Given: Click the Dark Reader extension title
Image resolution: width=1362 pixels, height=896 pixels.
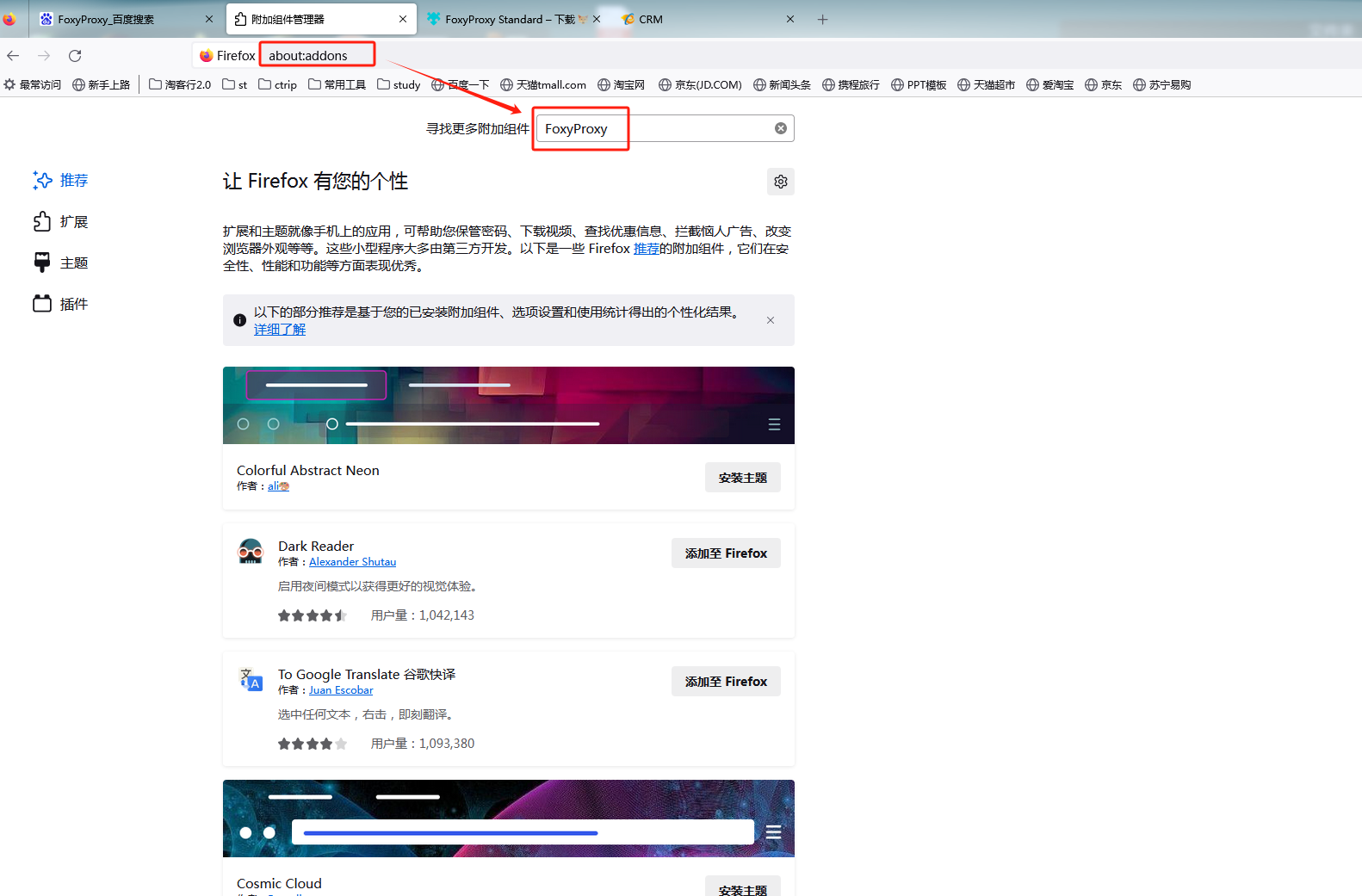Looking at the screenshot, I should point(316,547).
